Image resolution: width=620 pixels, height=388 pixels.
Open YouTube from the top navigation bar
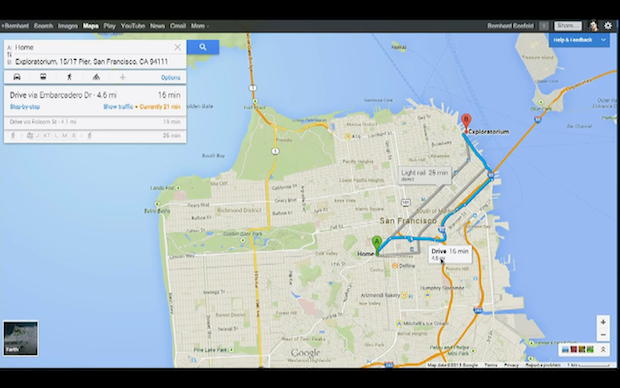pos(133,26)
